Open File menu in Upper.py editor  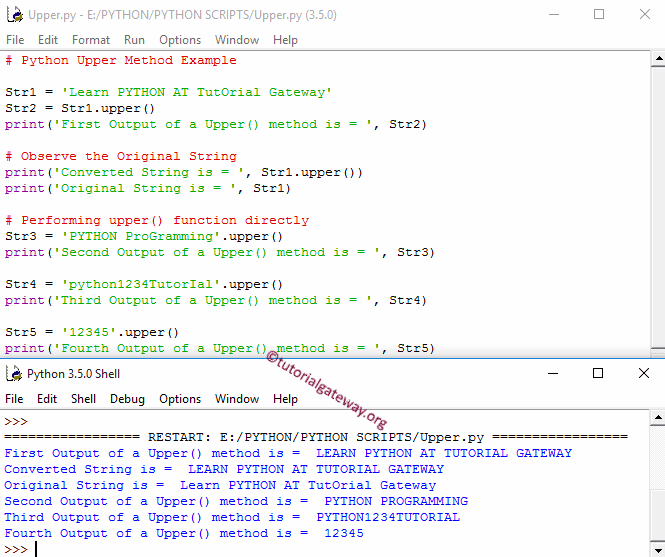click(x=15, y=40)
